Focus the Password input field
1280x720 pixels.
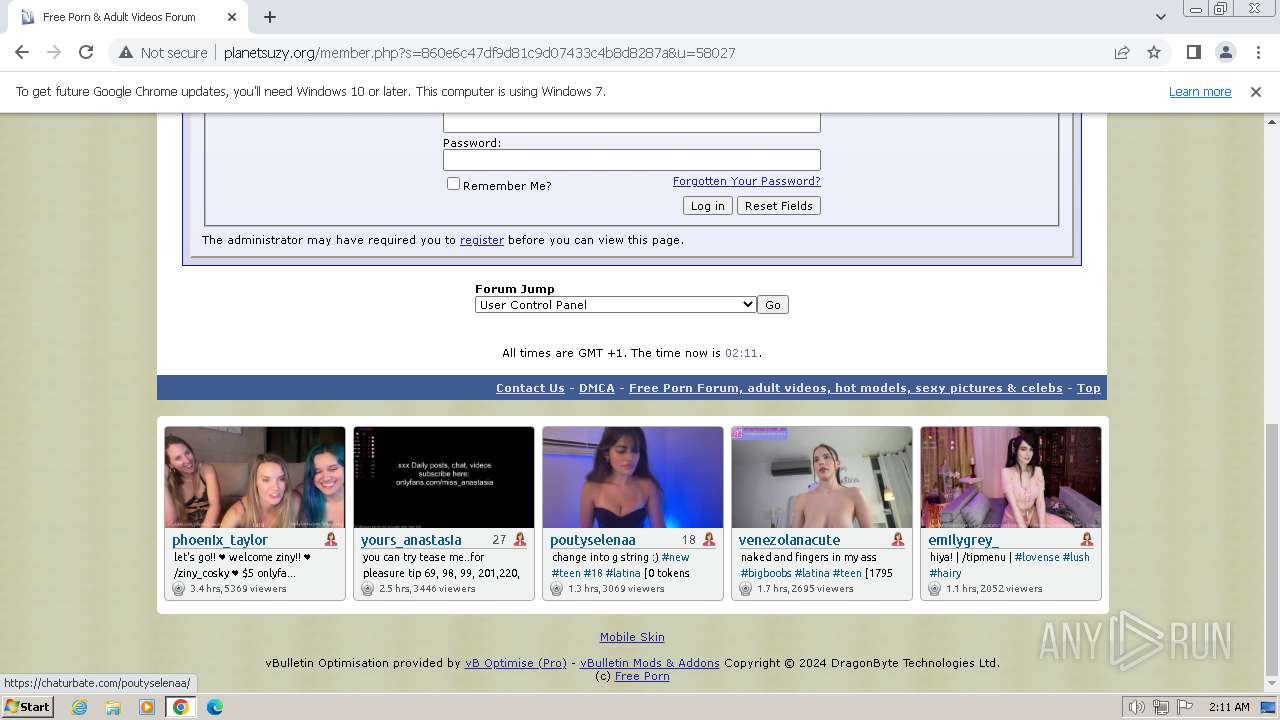[631, 160]
